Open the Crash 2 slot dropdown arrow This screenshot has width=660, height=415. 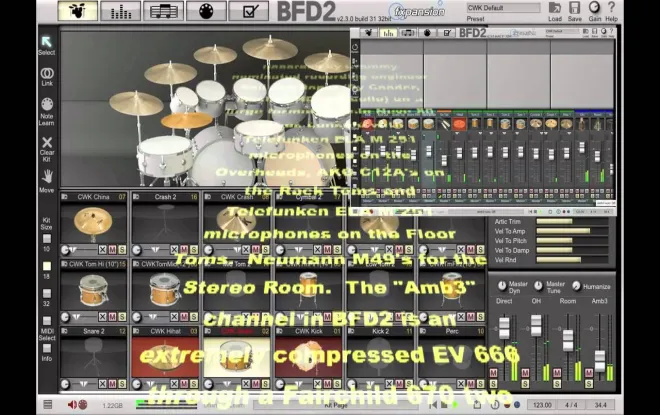pos(155,250)
